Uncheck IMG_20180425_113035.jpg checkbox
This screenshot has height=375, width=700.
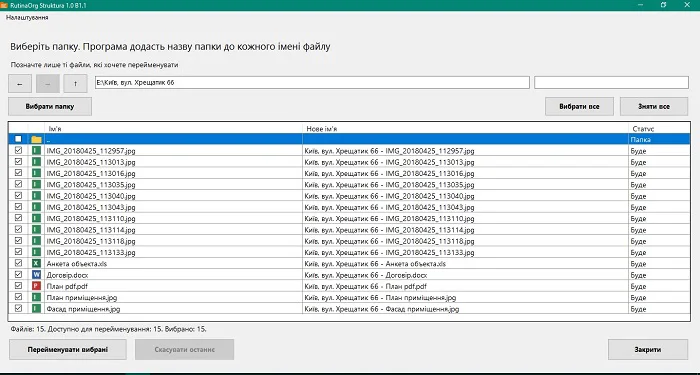[18, 184]
